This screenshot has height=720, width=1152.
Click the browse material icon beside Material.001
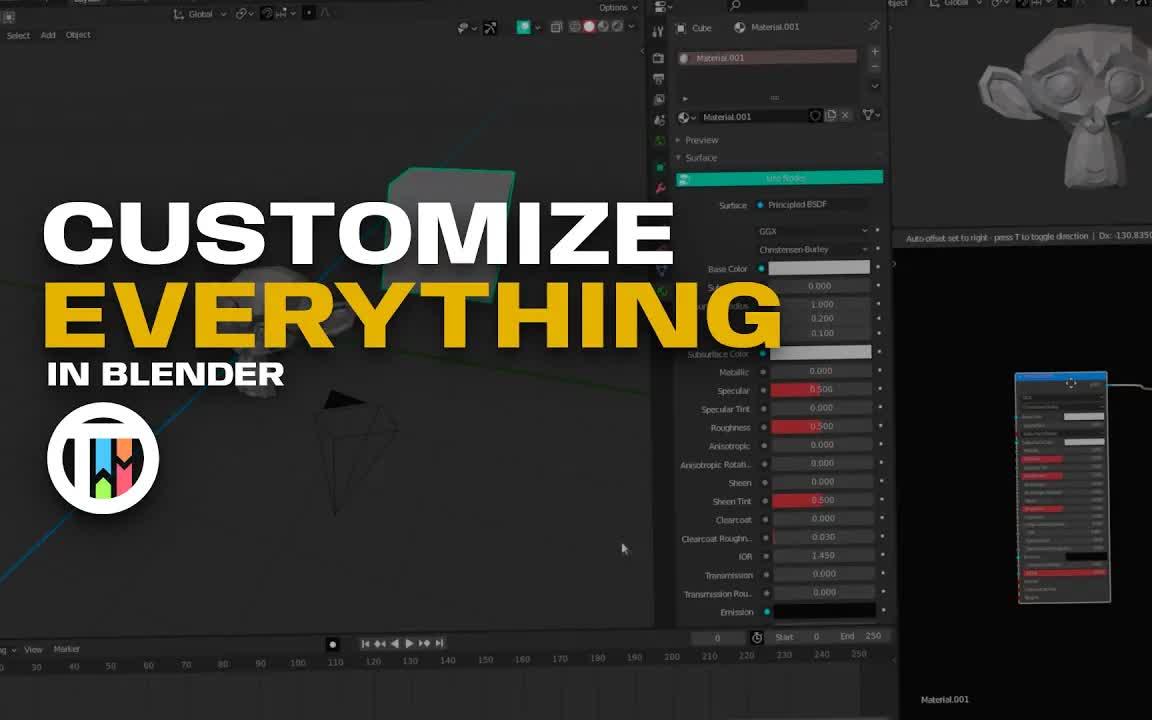(x=685, y=116)
